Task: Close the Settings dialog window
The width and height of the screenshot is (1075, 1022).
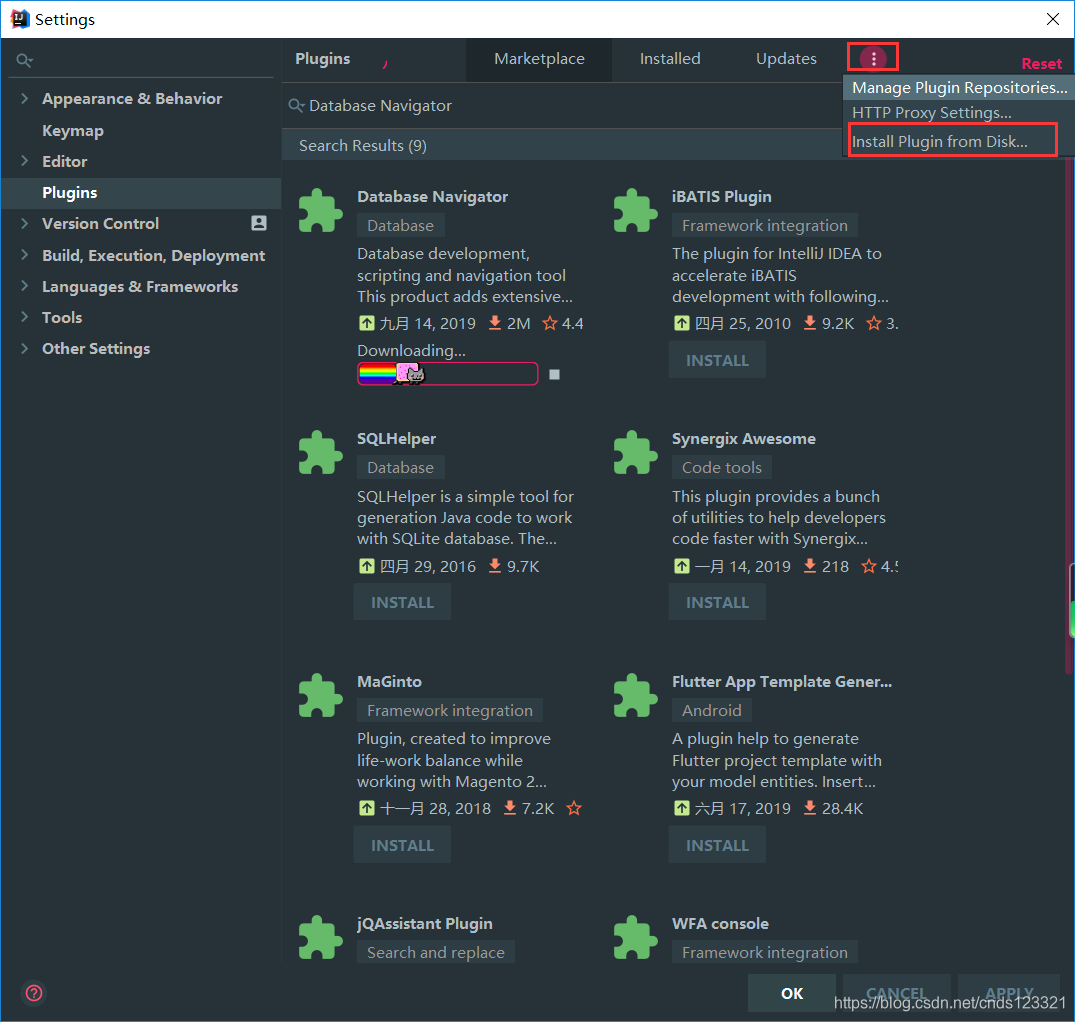Action: click(x=1052, y=19)
